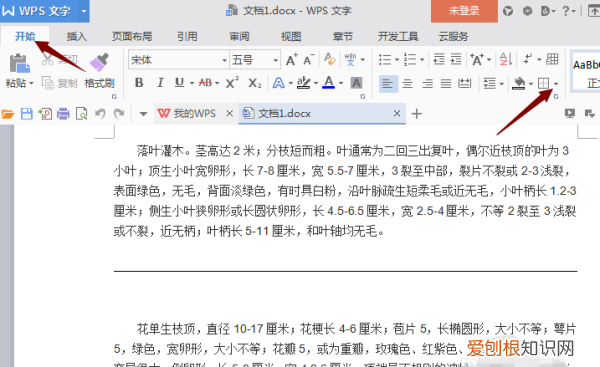Toggle Italic formatting
This screenshot has height=367, width=600.
[x=160, y=83]
